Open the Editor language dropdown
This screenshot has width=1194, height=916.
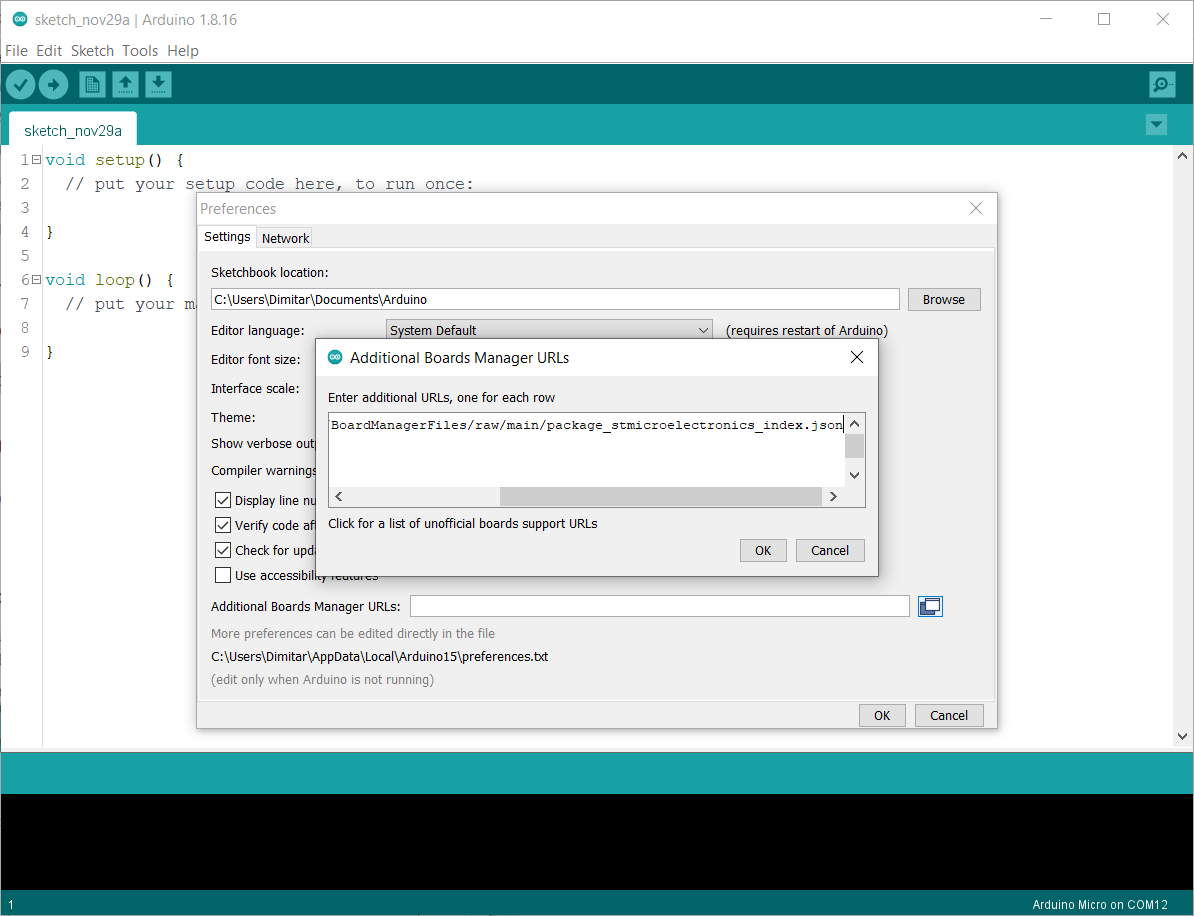(x=549, y=330)
